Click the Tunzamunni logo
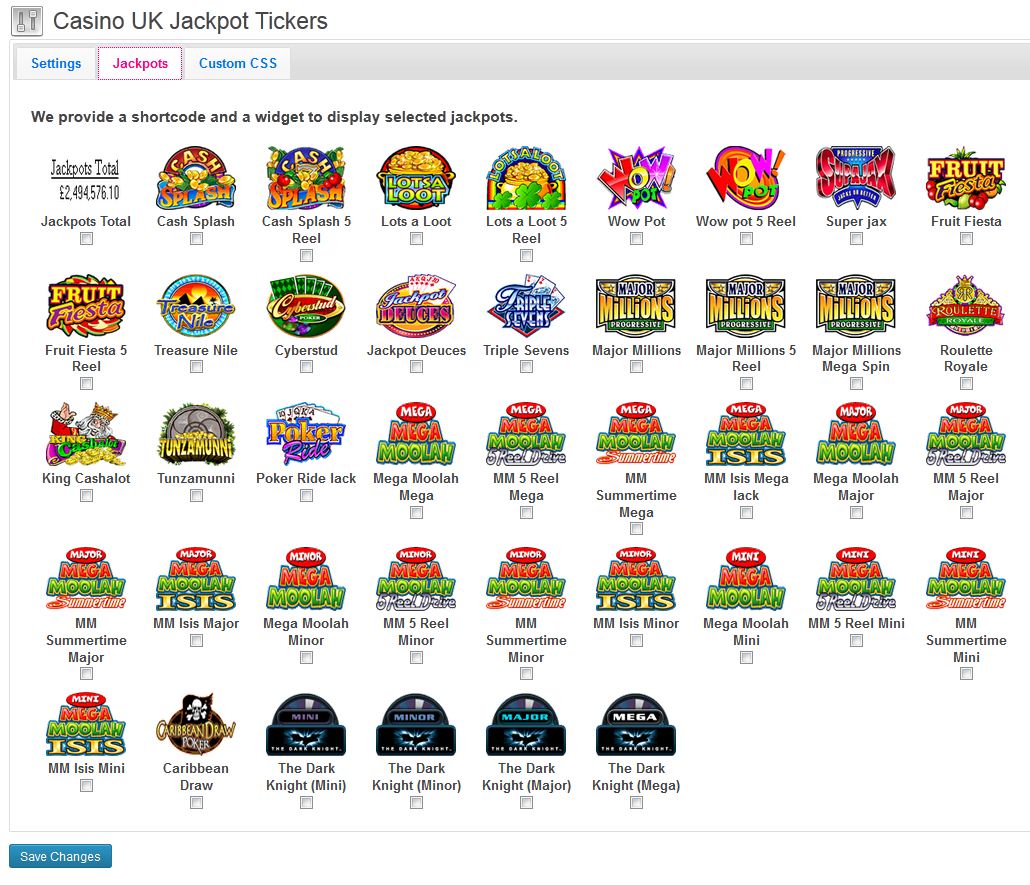The height and width of the screenshot is (885, 1030). tap(196, 434)
